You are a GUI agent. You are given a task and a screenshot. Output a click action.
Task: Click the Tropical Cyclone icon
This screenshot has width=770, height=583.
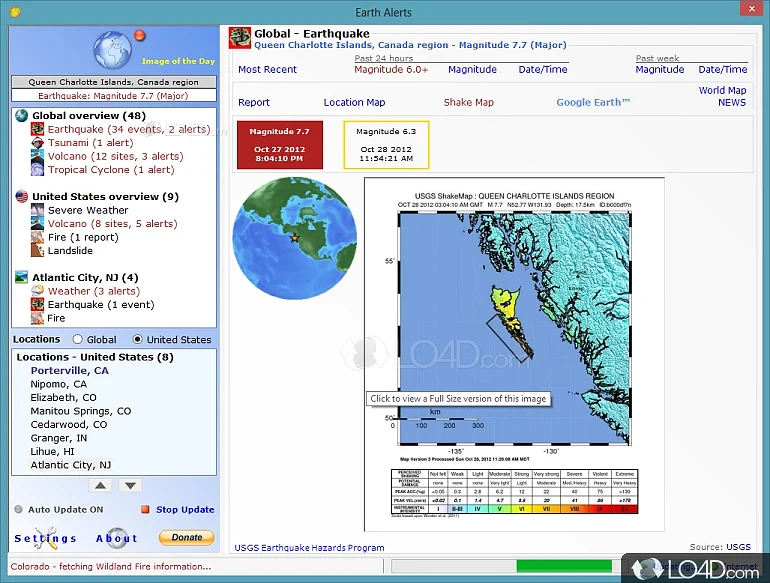37,169
